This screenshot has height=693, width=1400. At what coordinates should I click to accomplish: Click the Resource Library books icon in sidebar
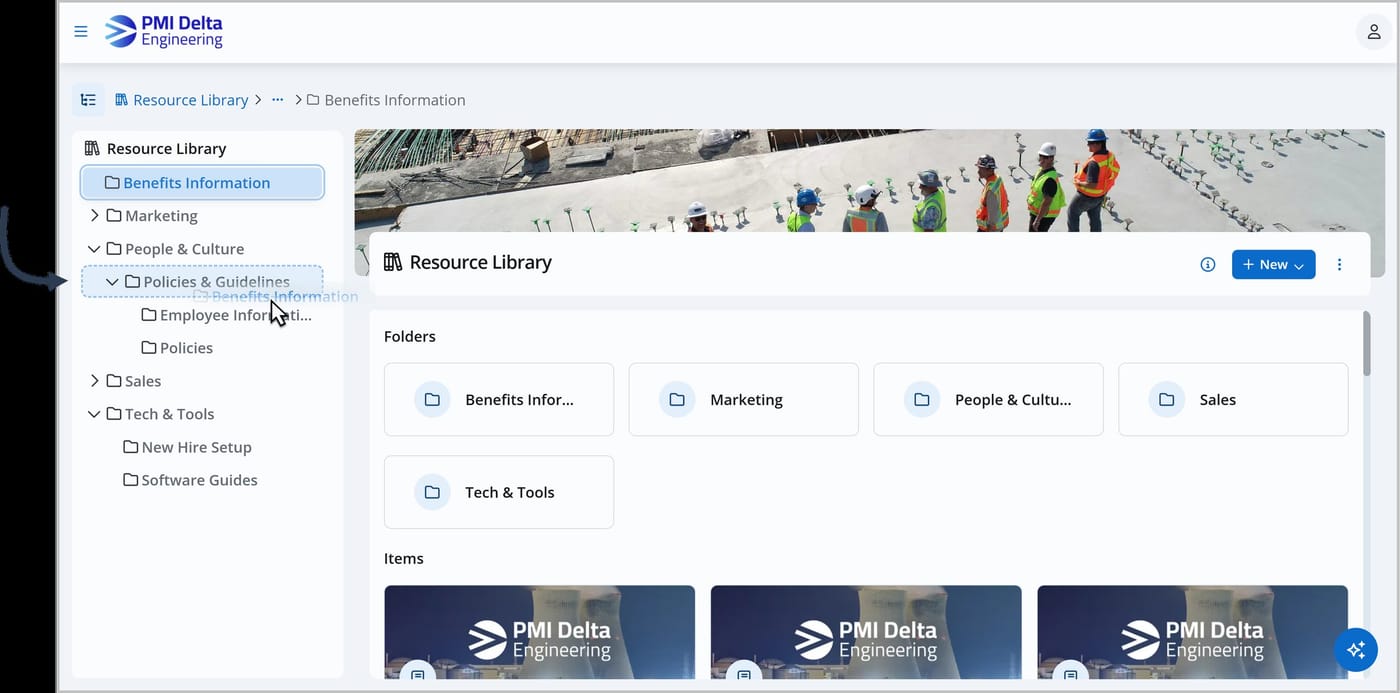pyautogui.click(x=92, y=148)
